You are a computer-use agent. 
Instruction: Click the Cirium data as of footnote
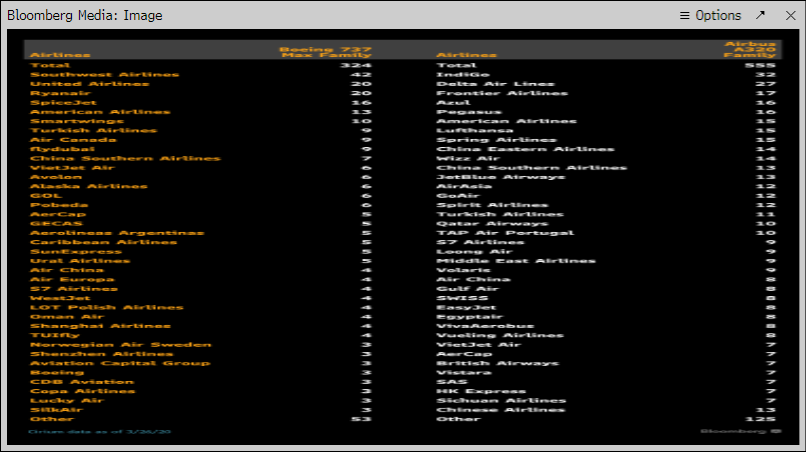click(x=99, y=431)
